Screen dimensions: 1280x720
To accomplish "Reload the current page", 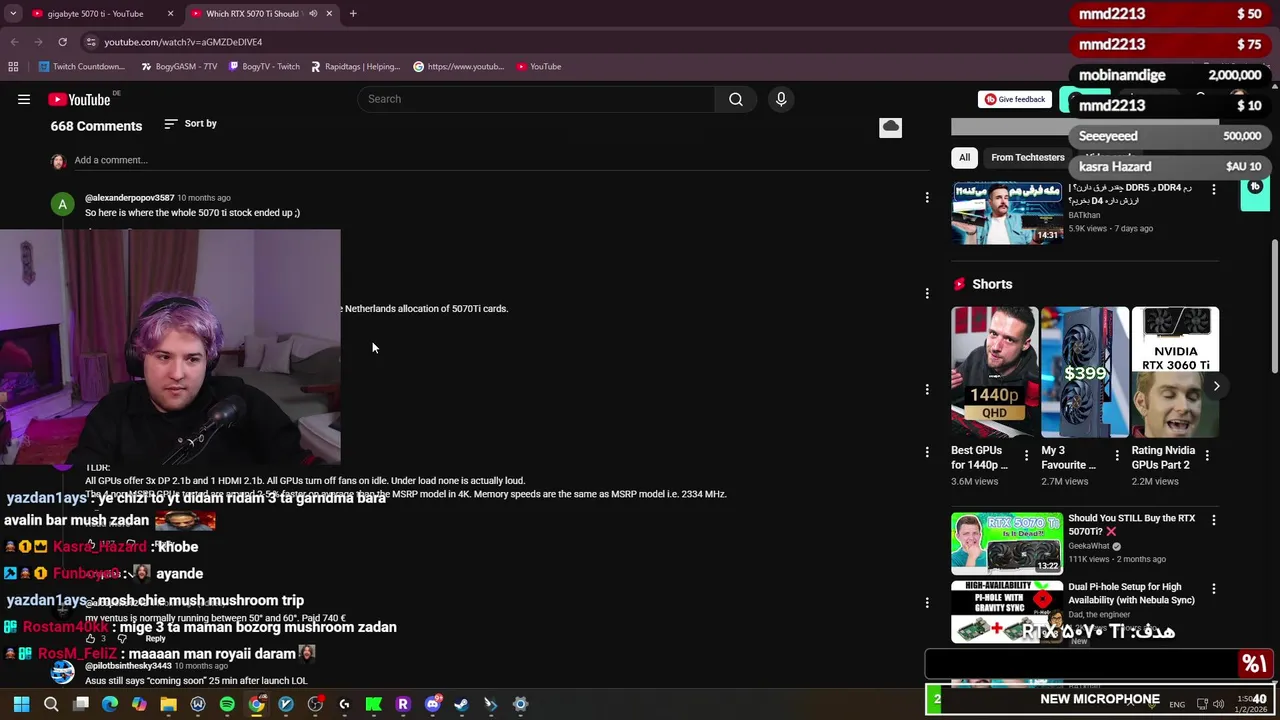I will click(62, 42).
